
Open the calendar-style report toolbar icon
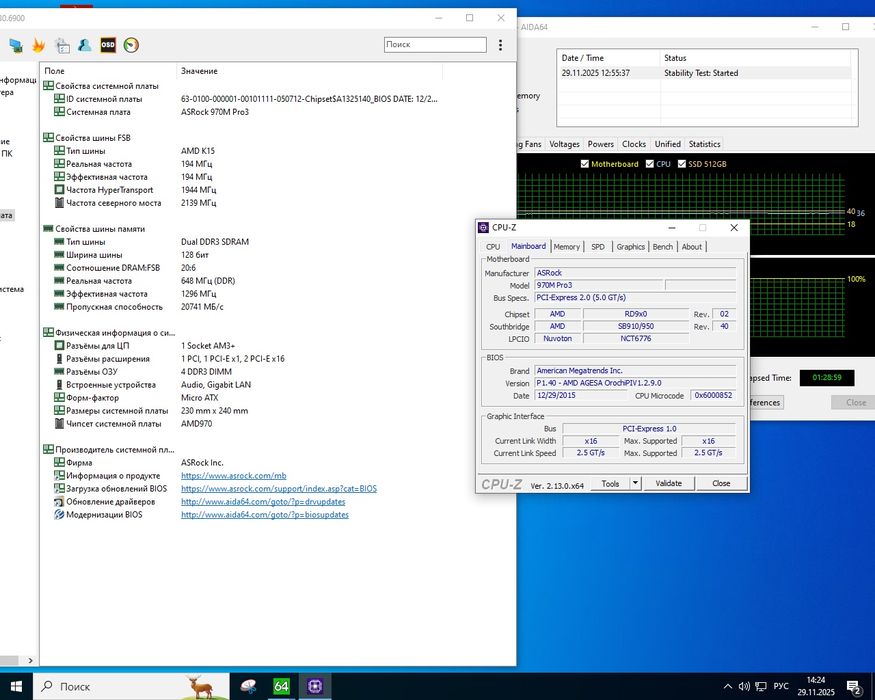point(62,46)
